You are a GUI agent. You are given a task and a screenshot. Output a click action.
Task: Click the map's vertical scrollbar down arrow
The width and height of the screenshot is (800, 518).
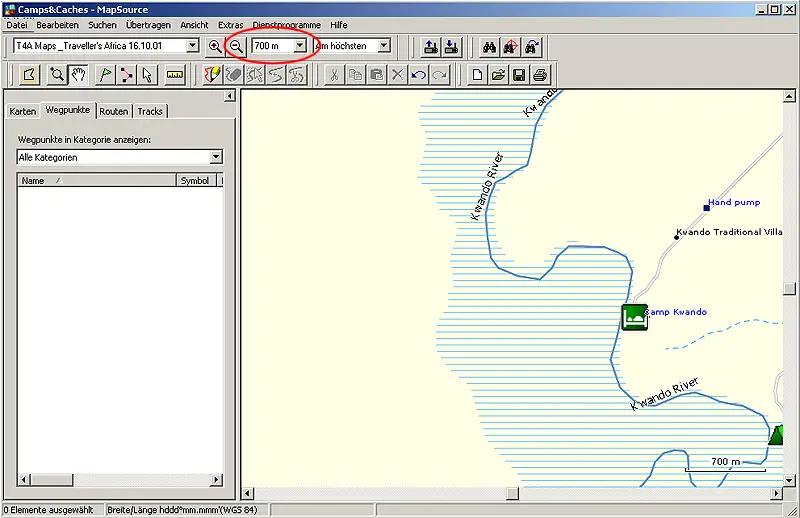[x=789, y=480]
